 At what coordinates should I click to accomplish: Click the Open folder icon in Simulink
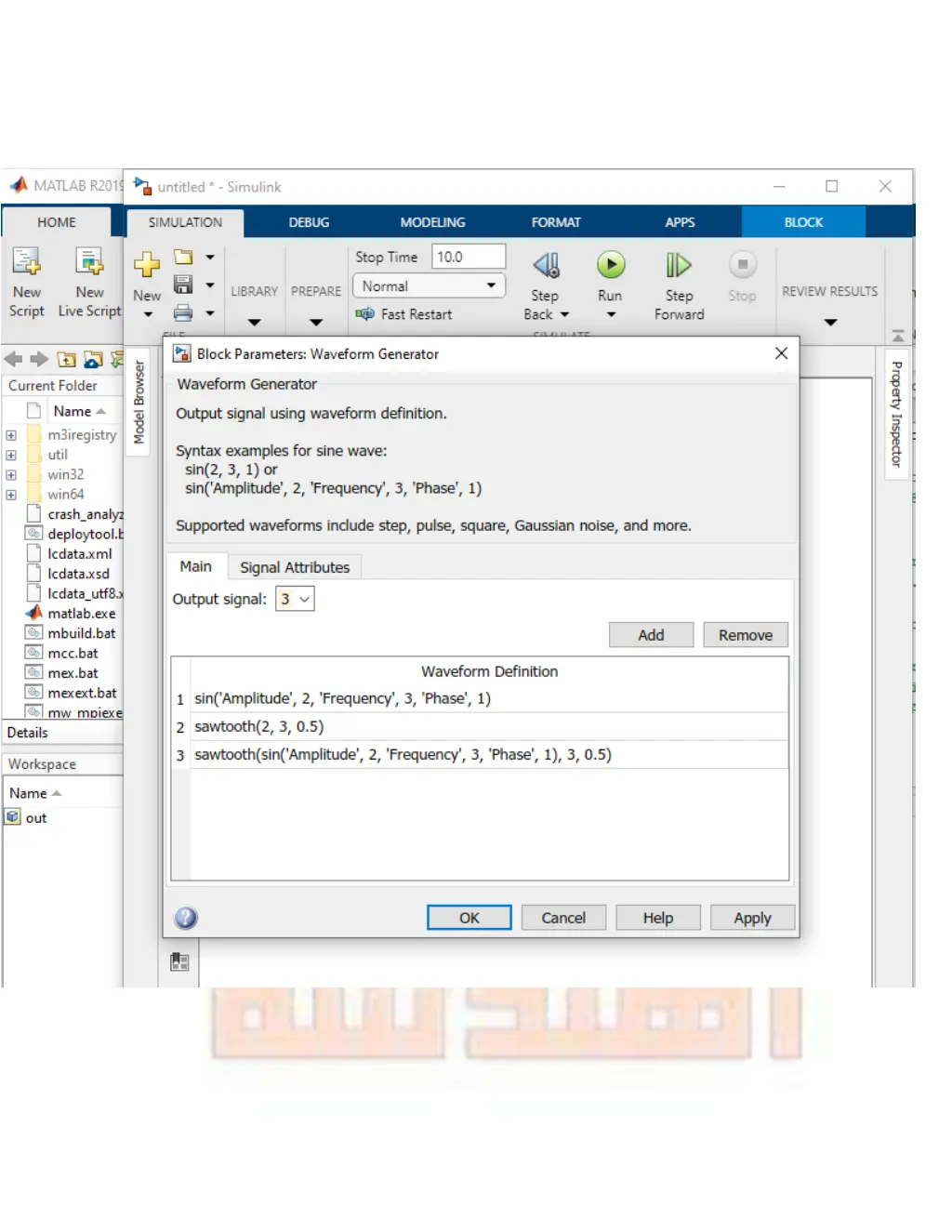(183, 258)
